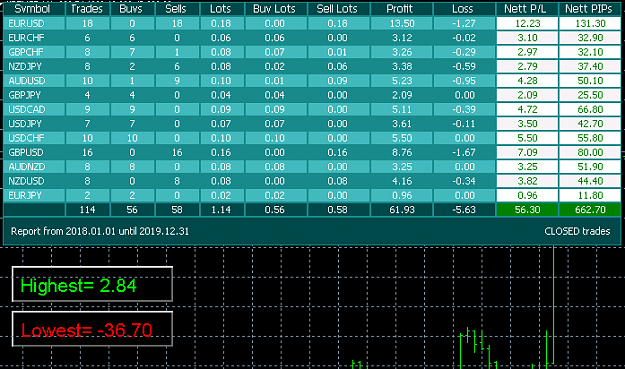Click NZDUSD Nett PIPs value 44.40
Viewport: 625px width, 369px height.
click(x=590, y=181)
